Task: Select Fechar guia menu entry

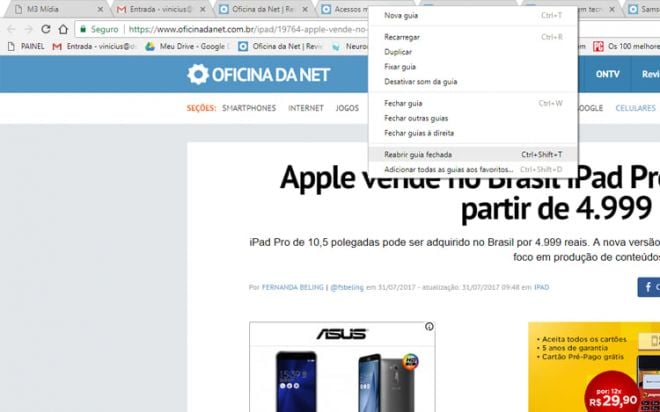Action: 473,103
